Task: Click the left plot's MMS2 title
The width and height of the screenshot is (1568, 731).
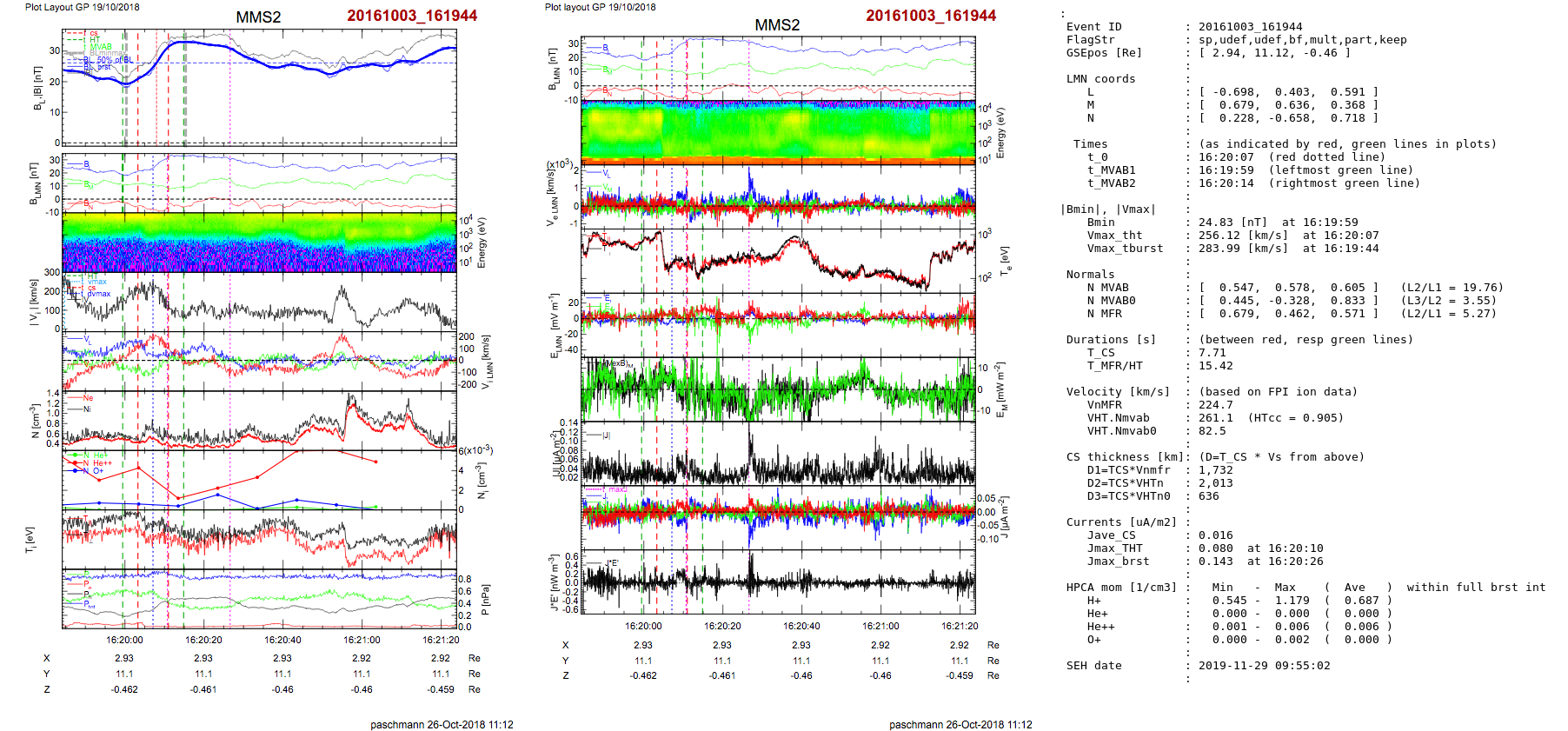Action: [258, 17]
